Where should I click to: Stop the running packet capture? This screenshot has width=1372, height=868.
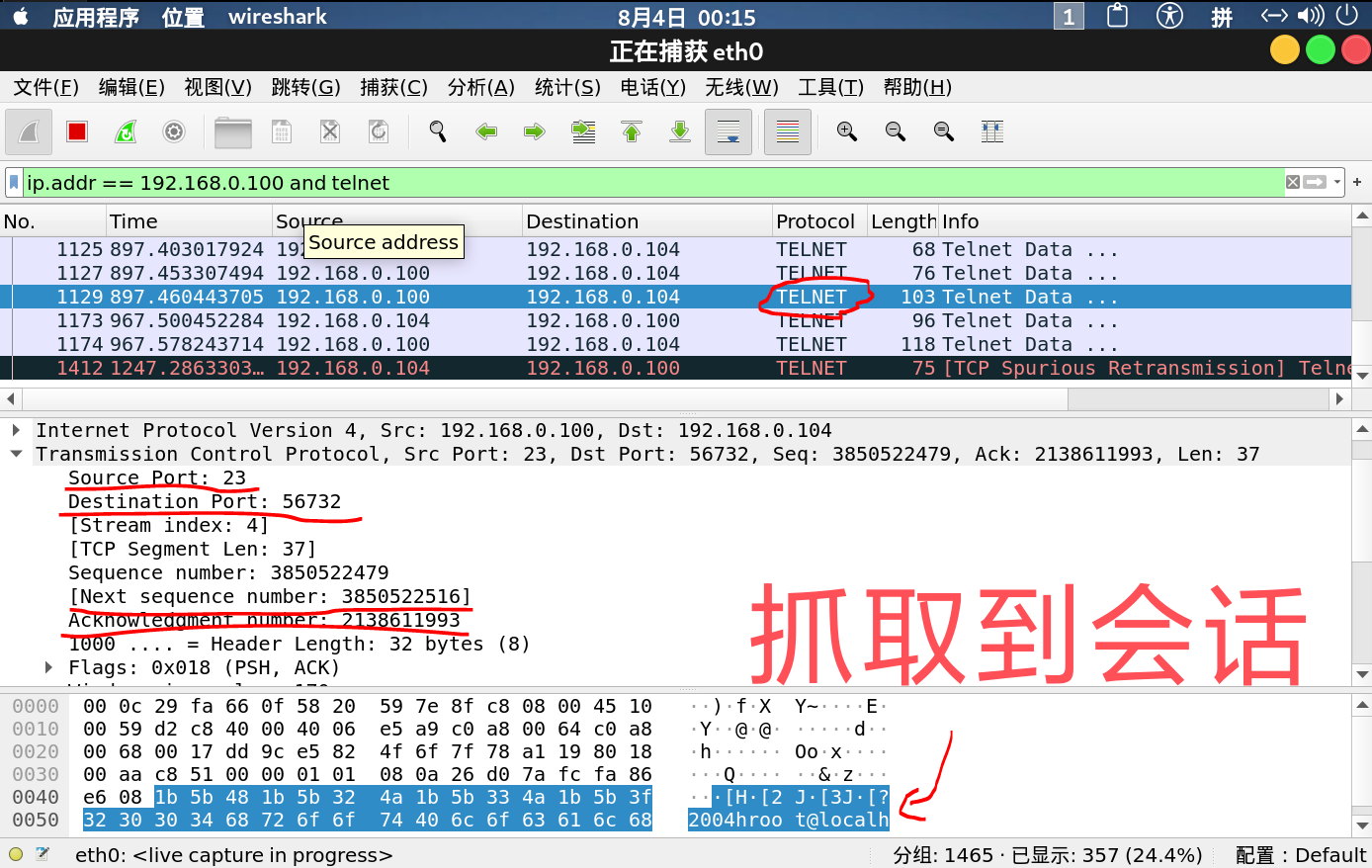[x=77, y=131]
